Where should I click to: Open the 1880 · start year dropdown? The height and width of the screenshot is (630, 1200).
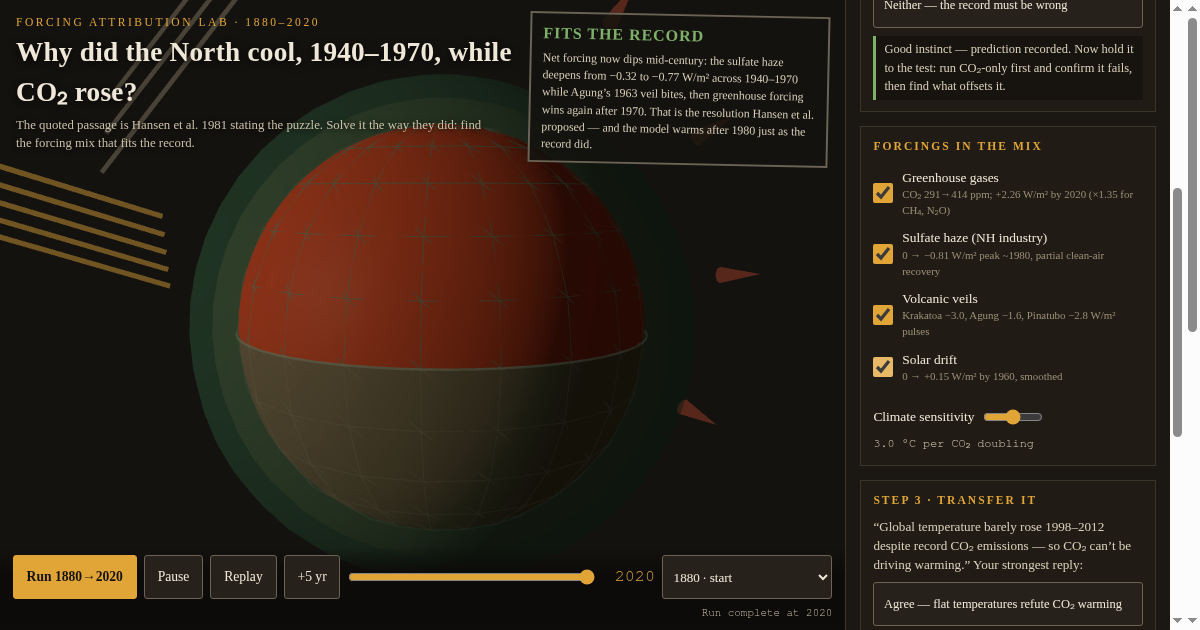pyautogui.click(x=747, y=577)
